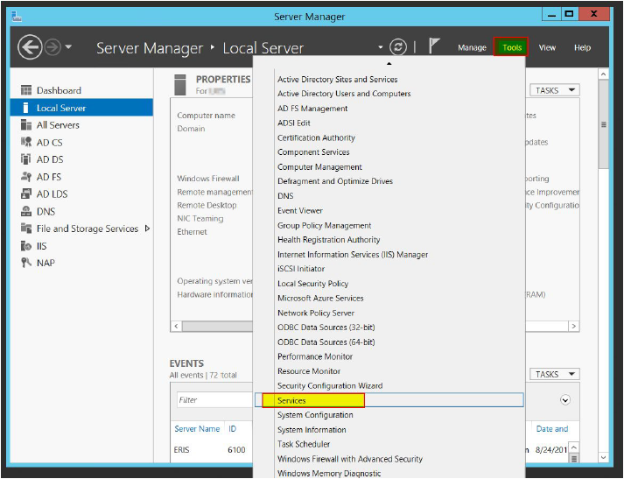Click the back navigation arrow icon
Image resolution: width=624 pixels, height=479 pixels.
pos(31,48)
